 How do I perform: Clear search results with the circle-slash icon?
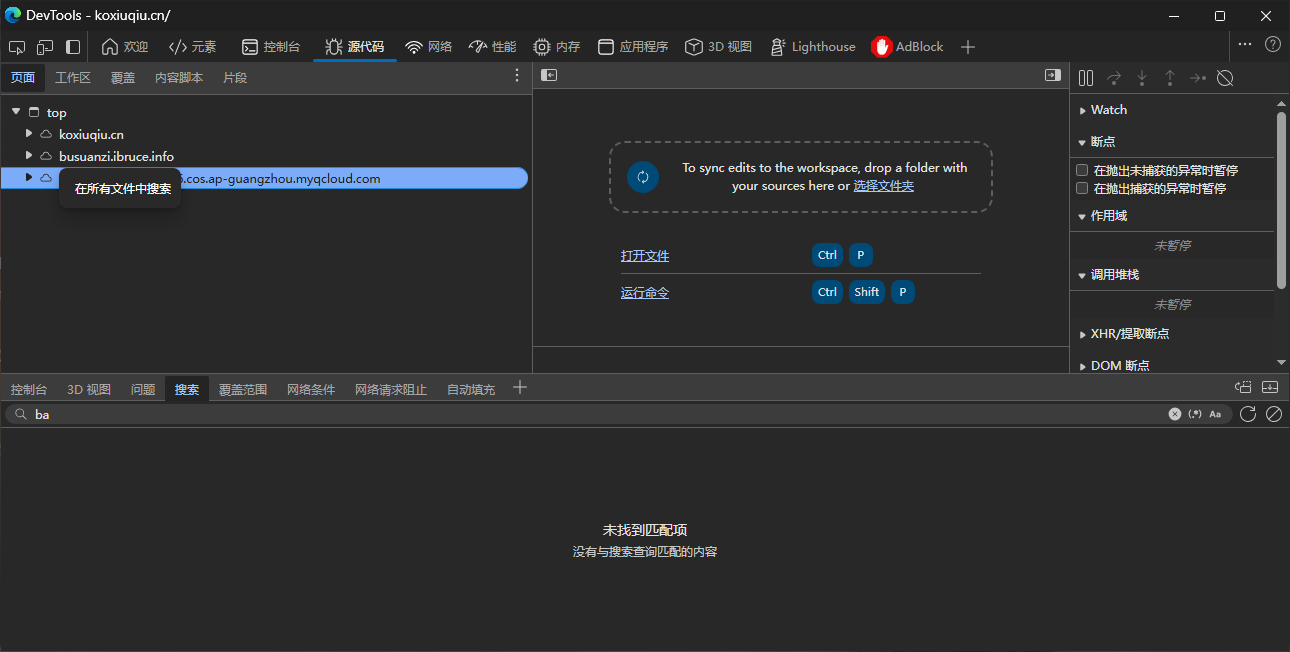[1274, 414]
